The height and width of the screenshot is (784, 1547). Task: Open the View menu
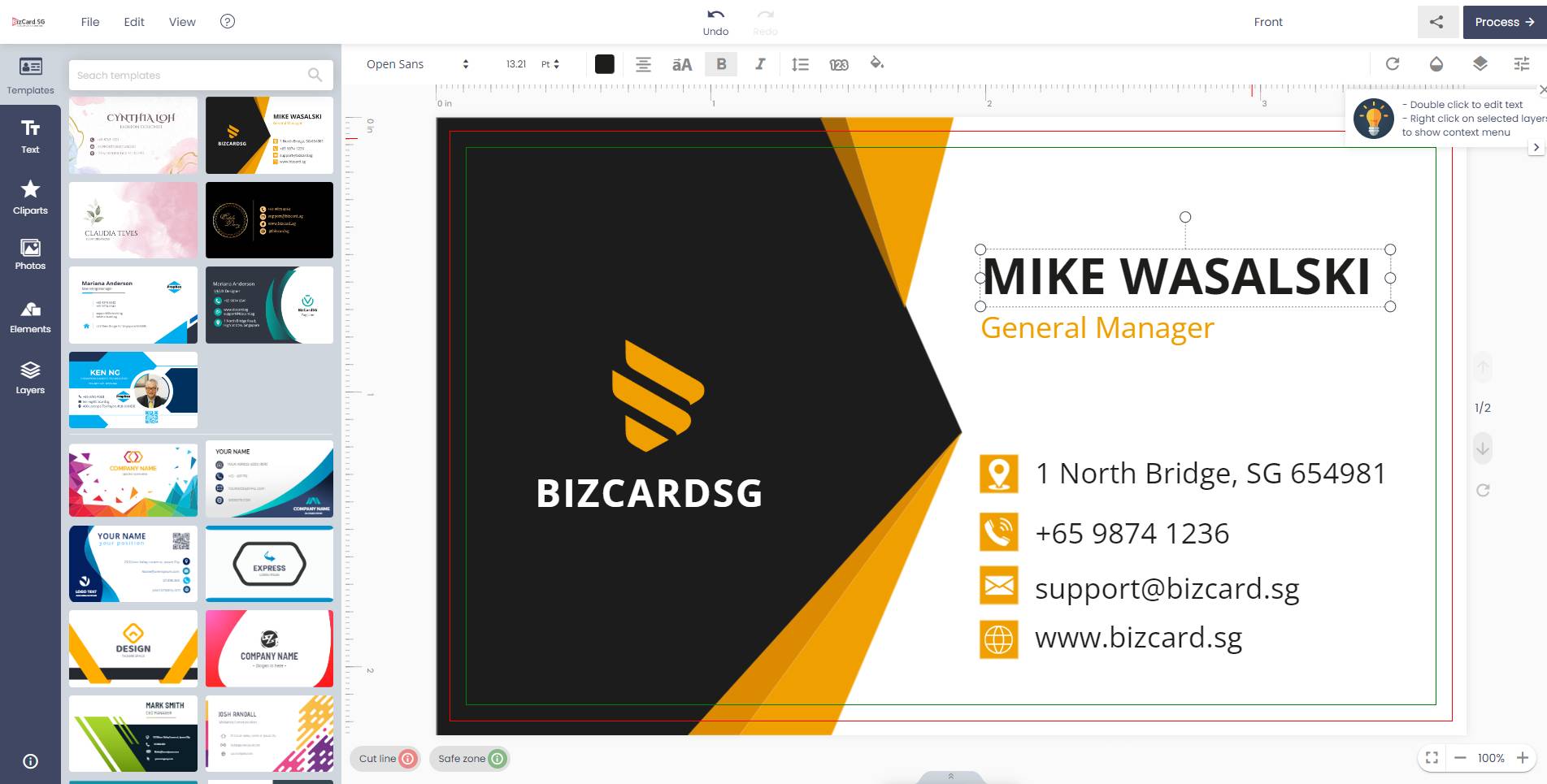[182, 22]
